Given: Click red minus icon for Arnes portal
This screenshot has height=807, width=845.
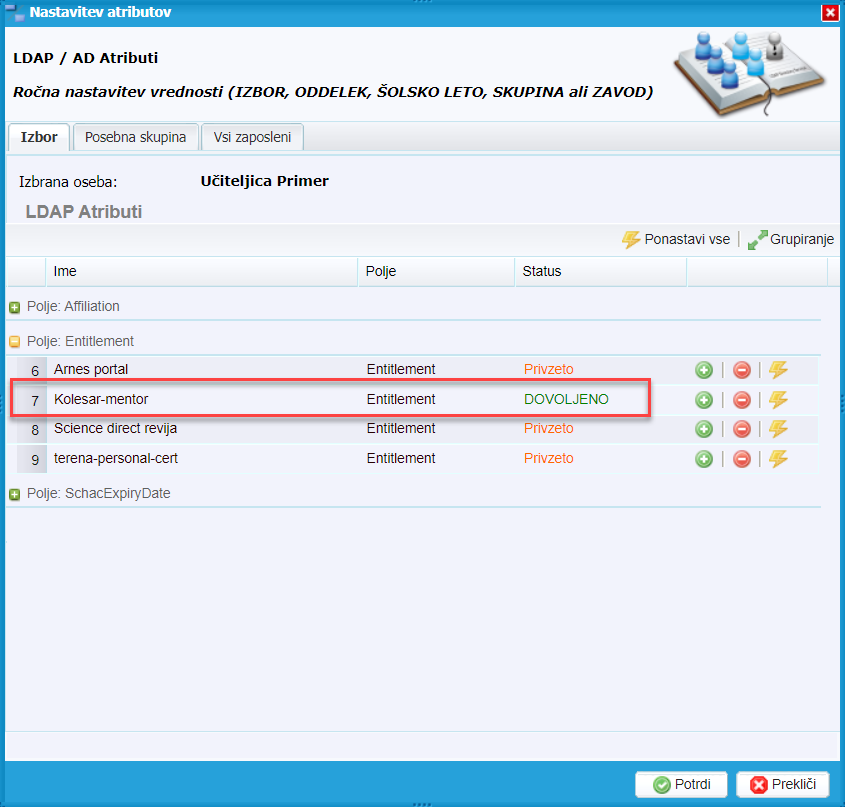Looking at the screenshot, I should tap(741, 370).
